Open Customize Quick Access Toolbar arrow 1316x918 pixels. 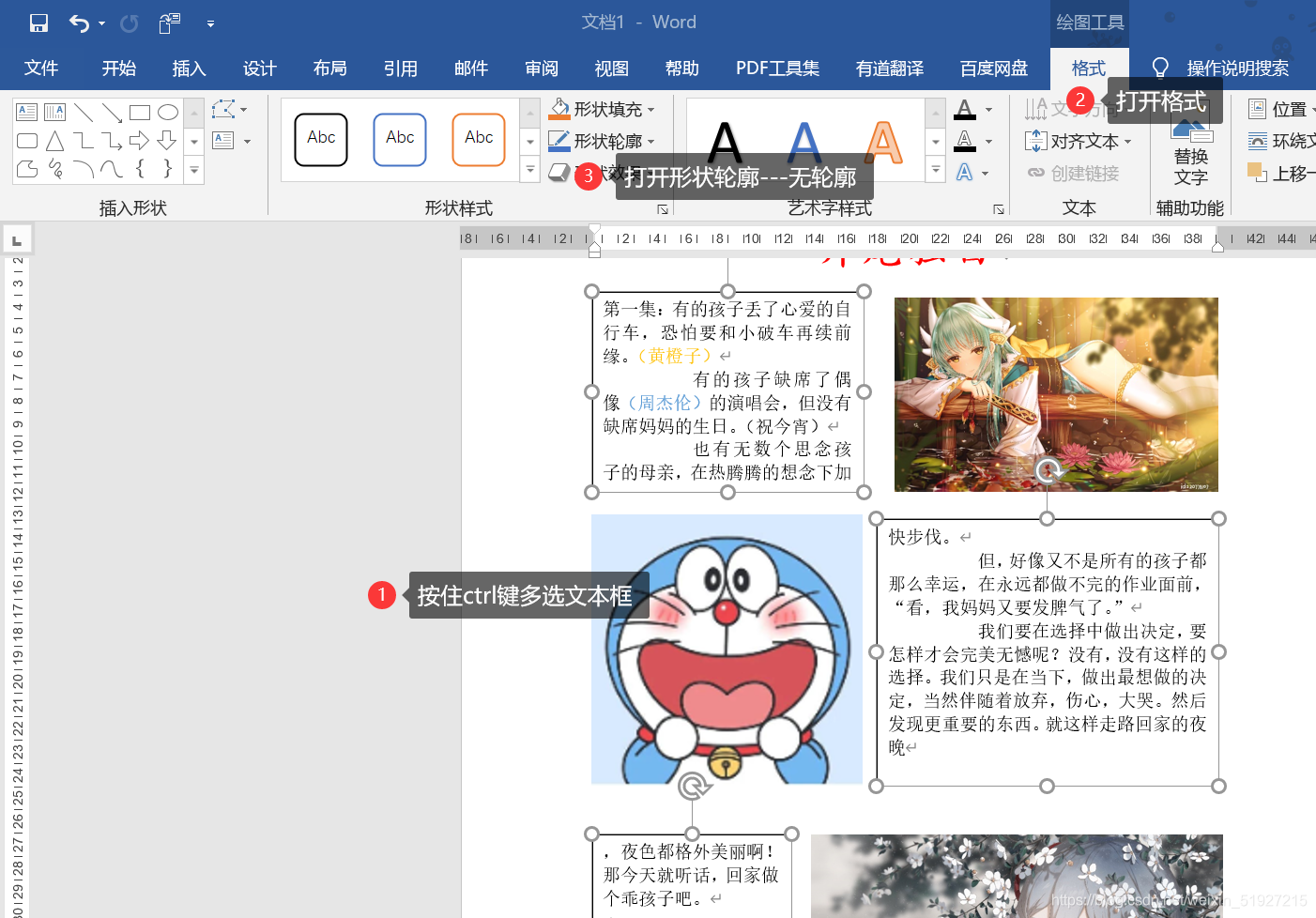pyautogui.click(x=210, y=23)
